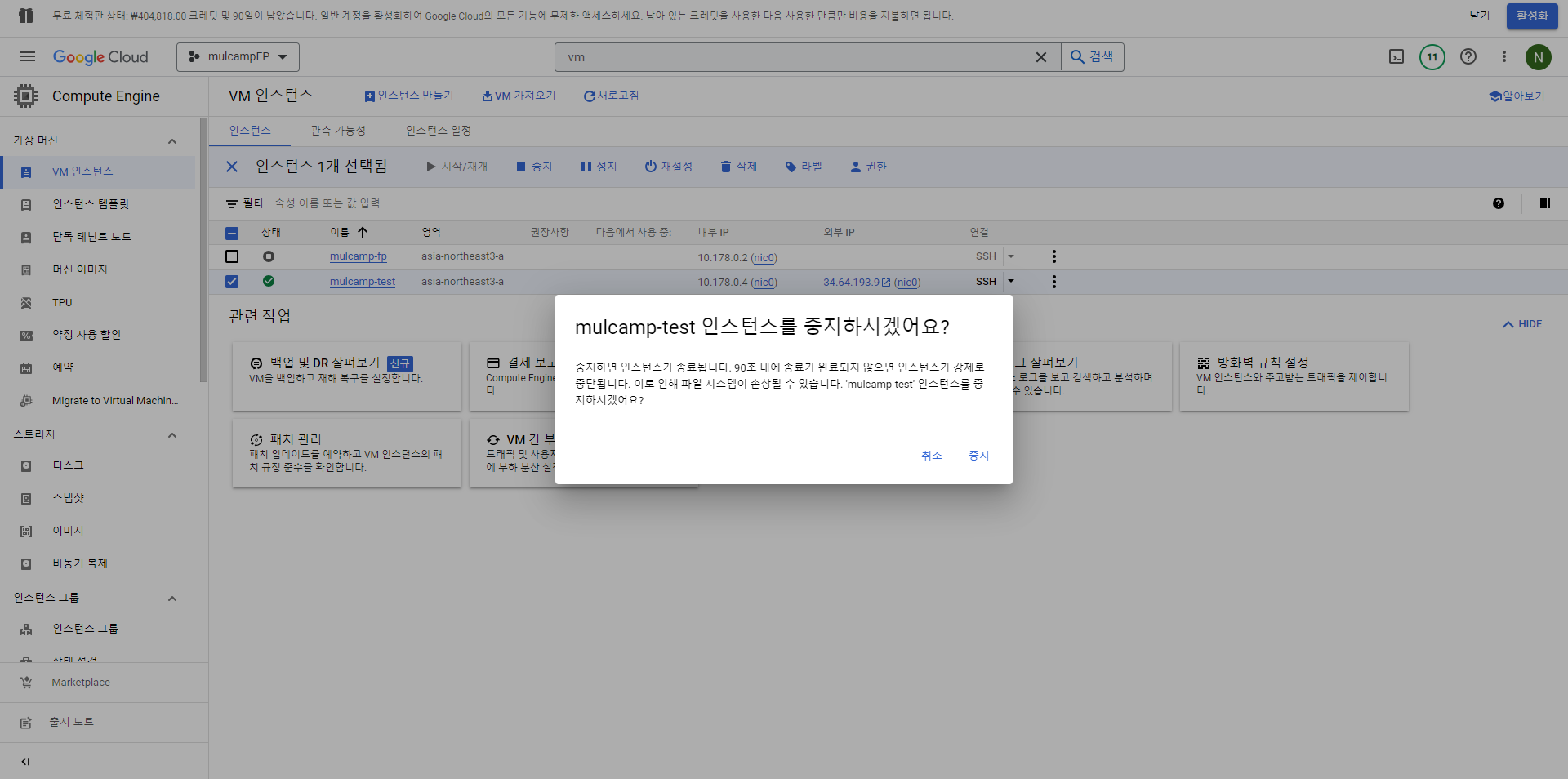Open the Cloud Shell terminal icon

click(x=1396, y=56)
